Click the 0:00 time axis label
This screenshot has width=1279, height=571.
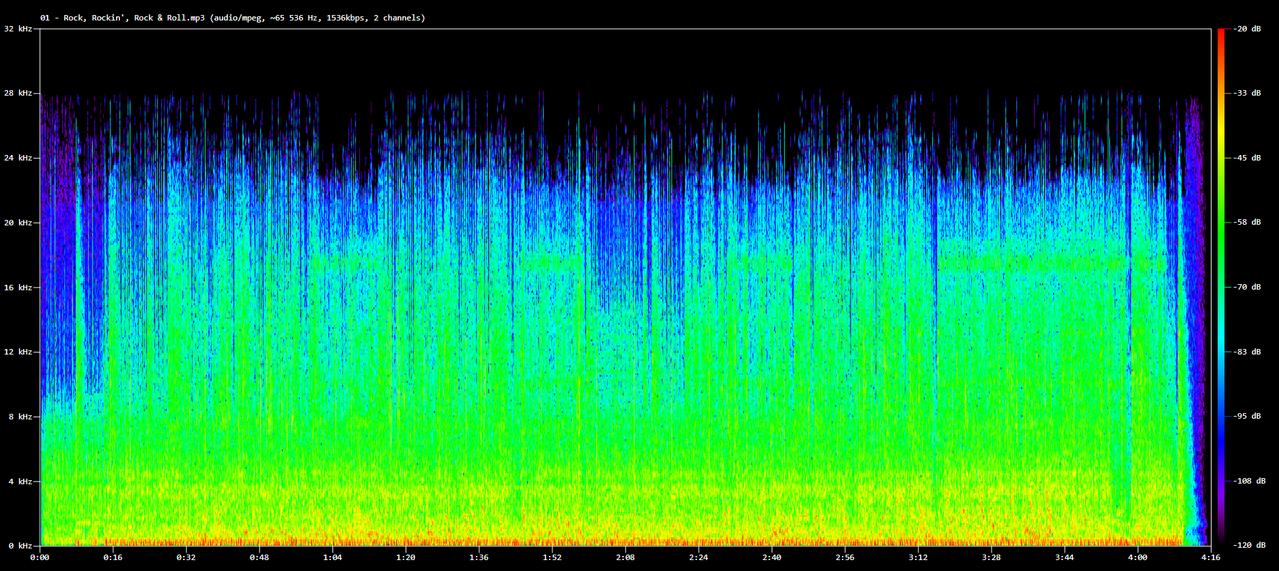[x=40, y=557]
